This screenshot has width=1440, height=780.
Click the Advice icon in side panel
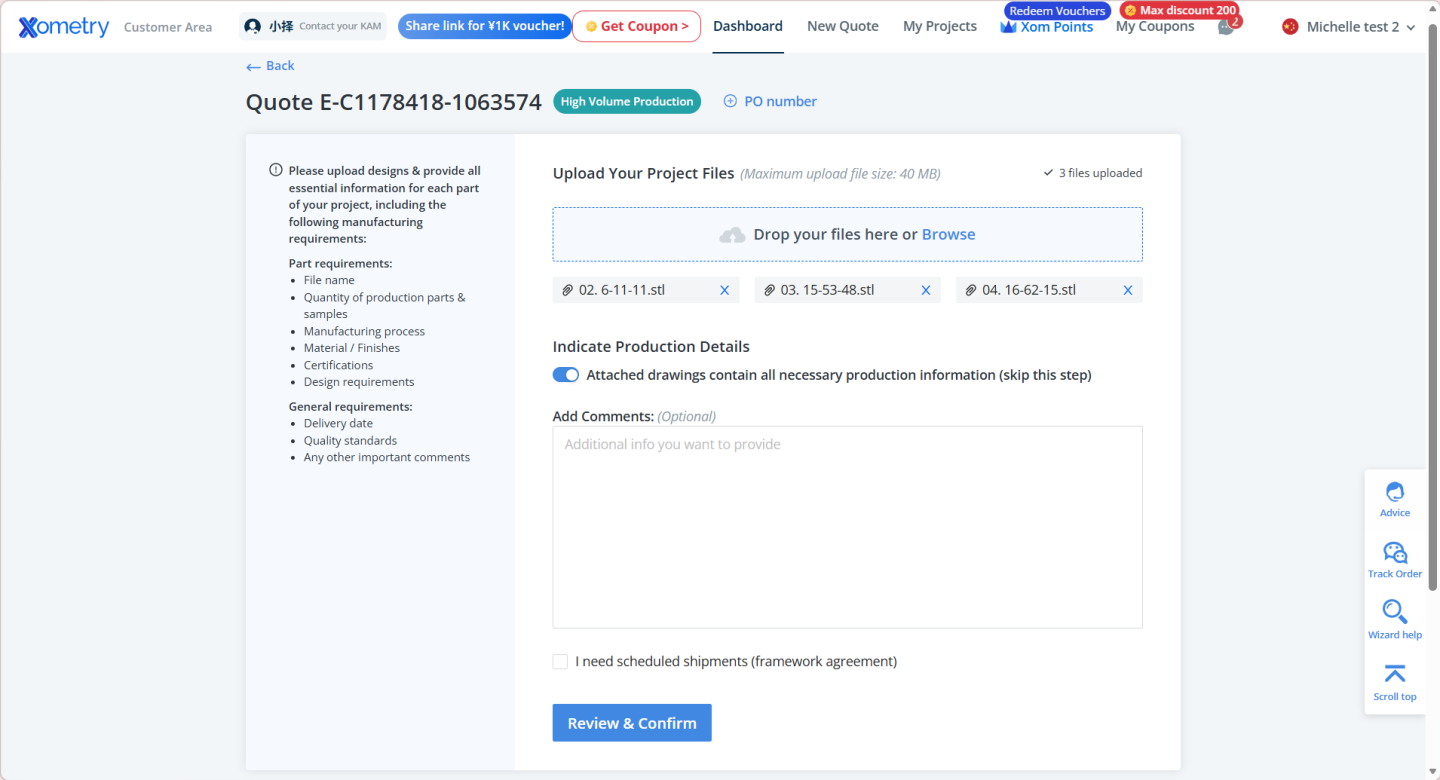(x=1394, y=492)
